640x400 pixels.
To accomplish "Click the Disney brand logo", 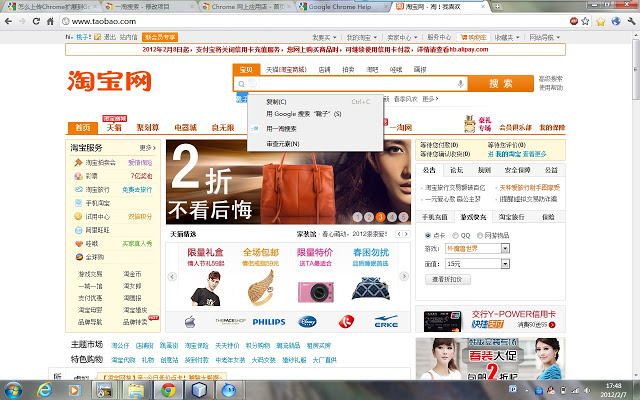I will click(x=307, y=322).
